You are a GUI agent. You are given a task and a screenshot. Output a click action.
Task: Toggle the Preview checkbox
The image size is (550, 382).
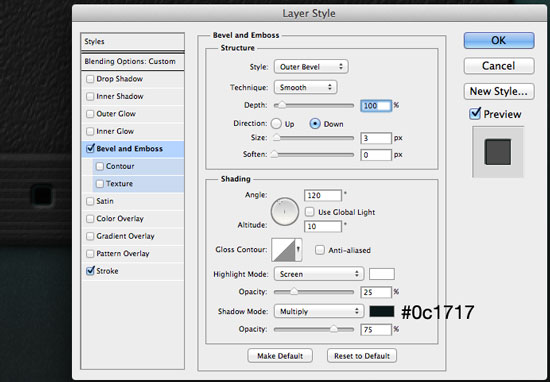(475, 114)
